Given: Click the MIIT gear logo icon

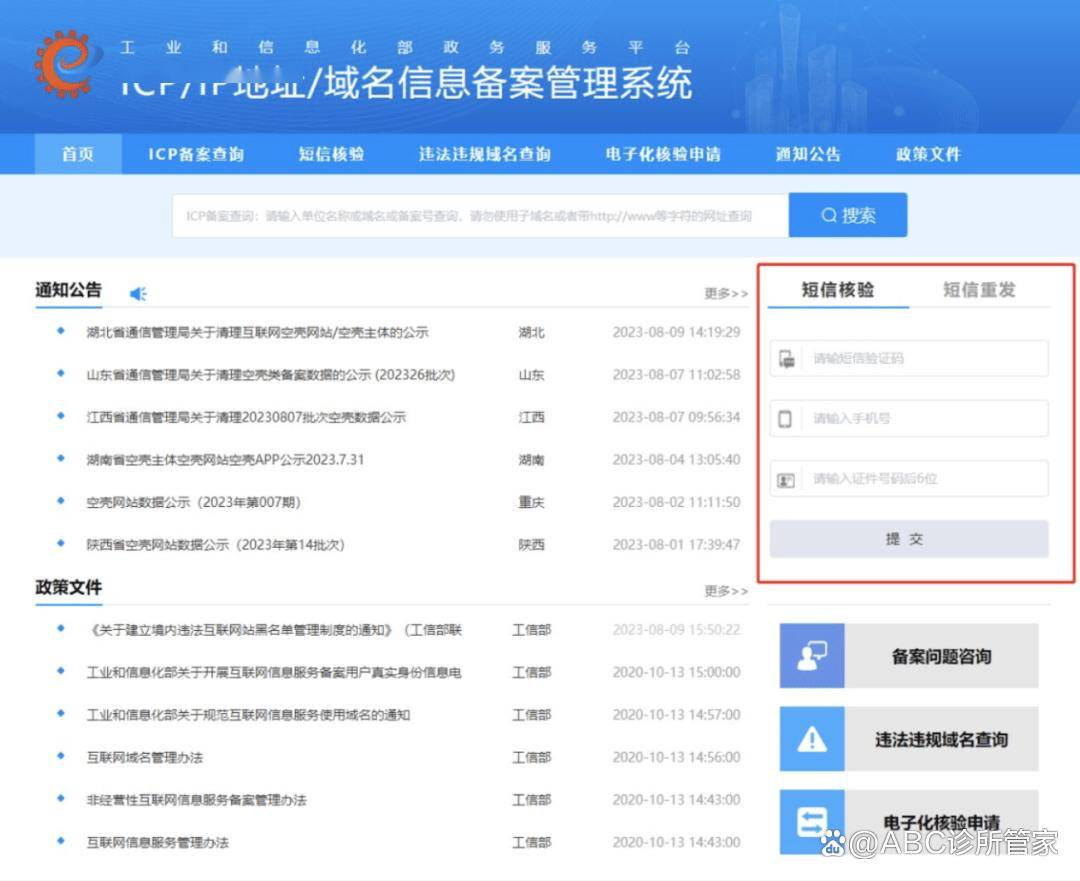Looking at the screenshot, I should tap(66, 63).
